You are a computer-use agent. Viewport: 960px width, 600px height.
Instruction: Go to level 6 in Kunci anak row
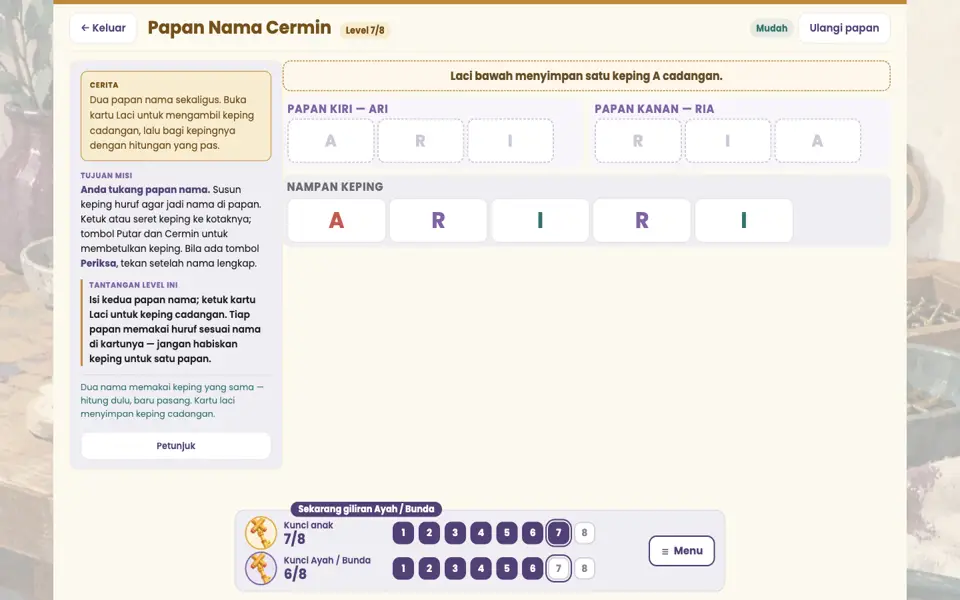(533, 533)
